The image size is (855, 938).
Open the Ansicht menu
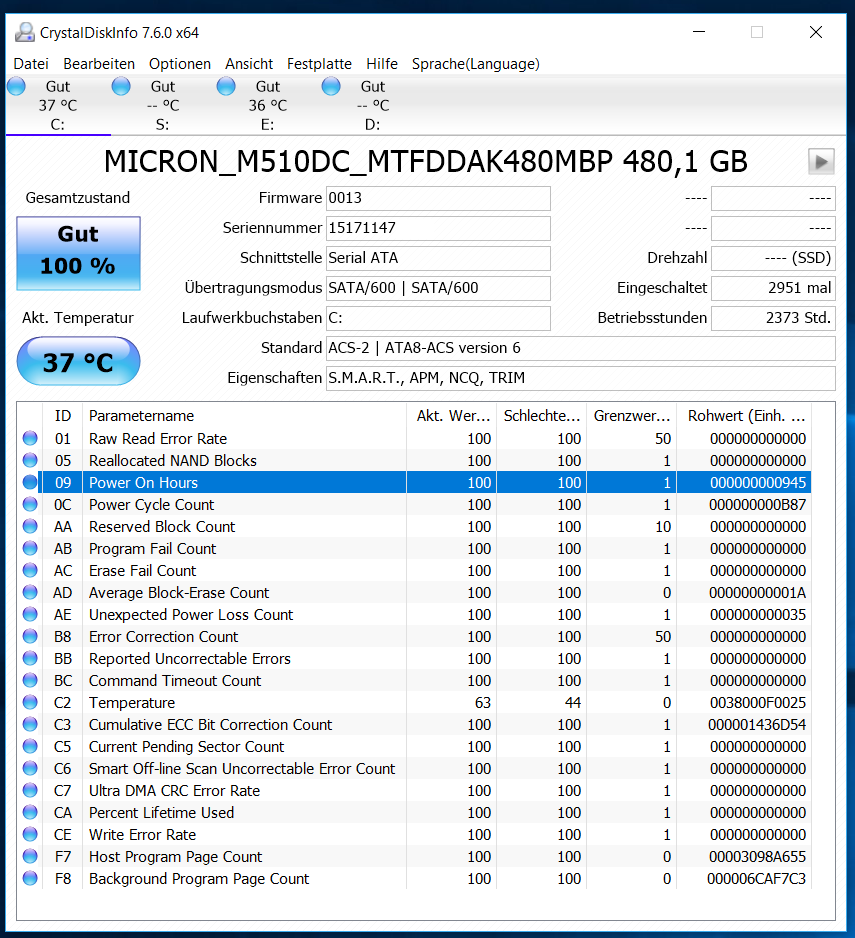(x=249, y=64)
